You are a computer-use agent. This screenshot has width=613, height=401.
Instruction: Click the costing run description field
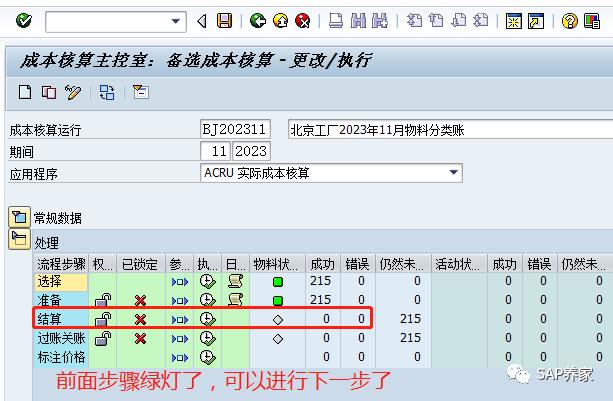[x=450, y=129]
